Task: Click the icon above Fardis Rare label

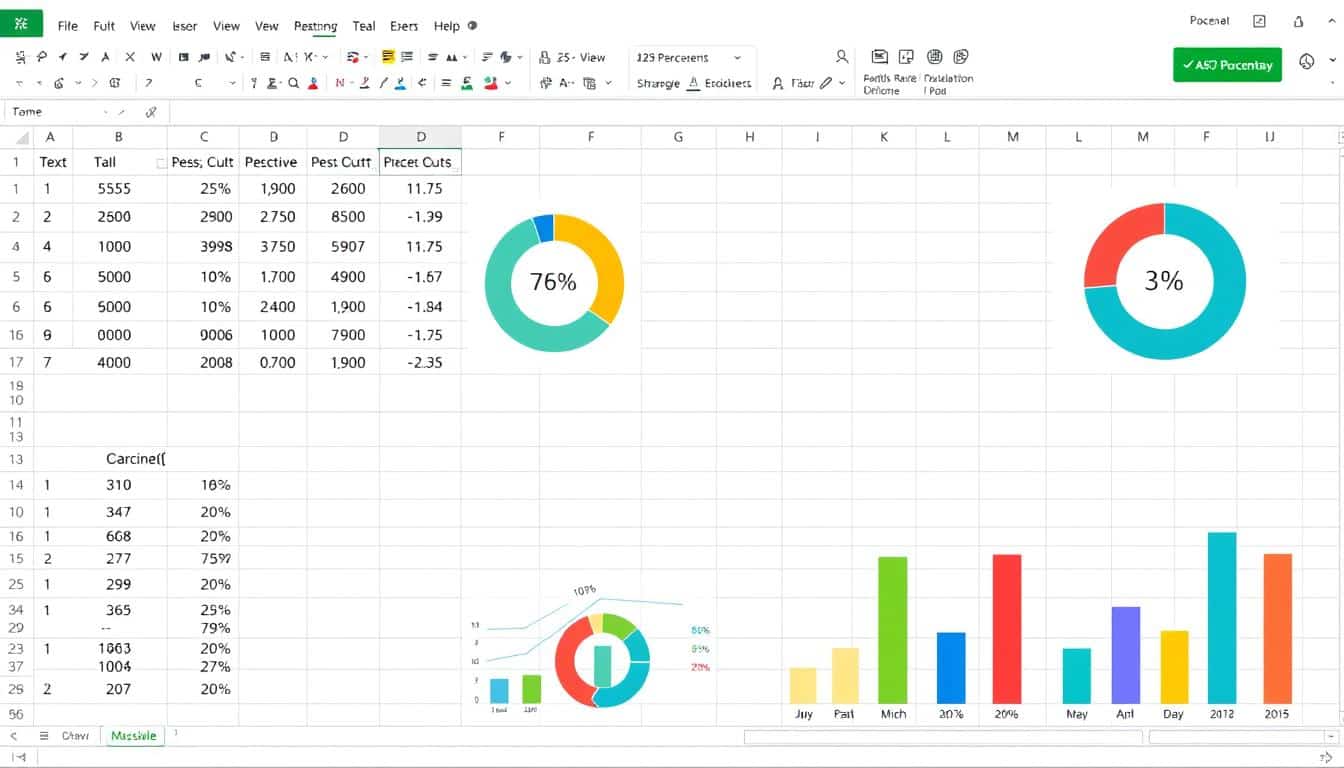Action: [880, 57]
